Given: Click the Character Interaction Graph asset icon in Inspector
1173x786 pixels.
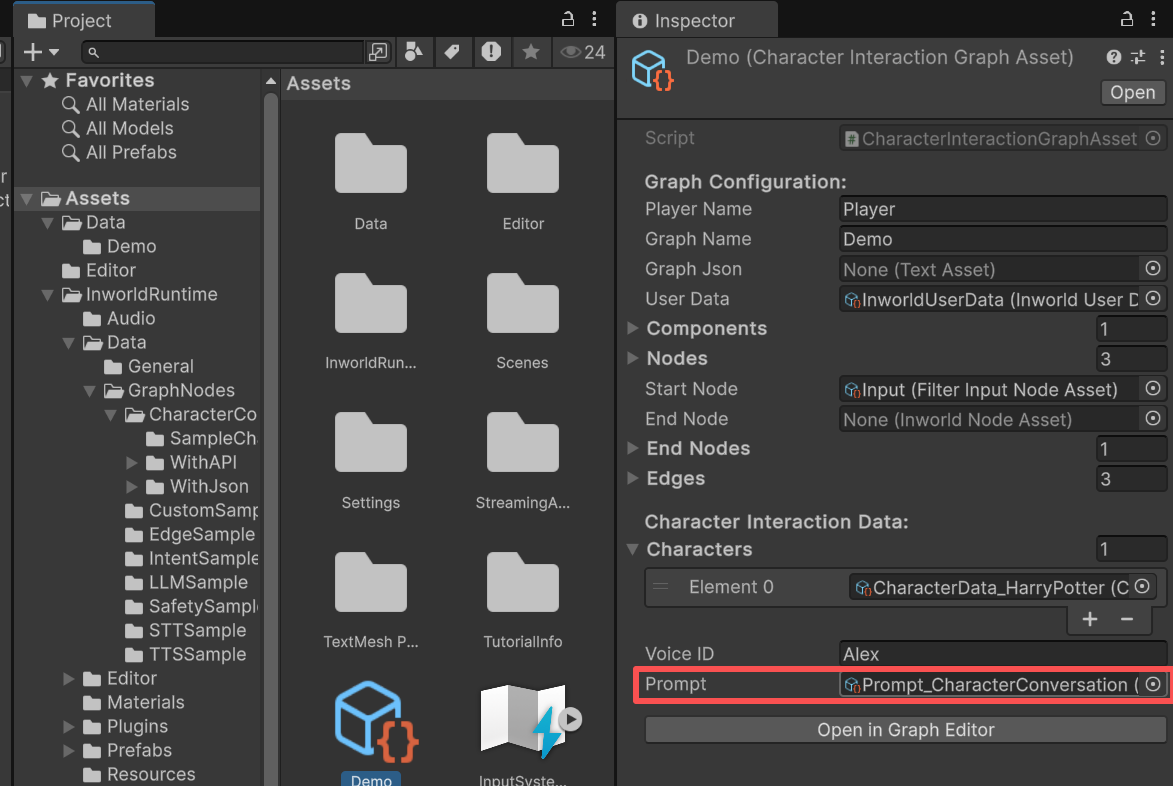Looking at the screenshot, I should pos(652,70).
